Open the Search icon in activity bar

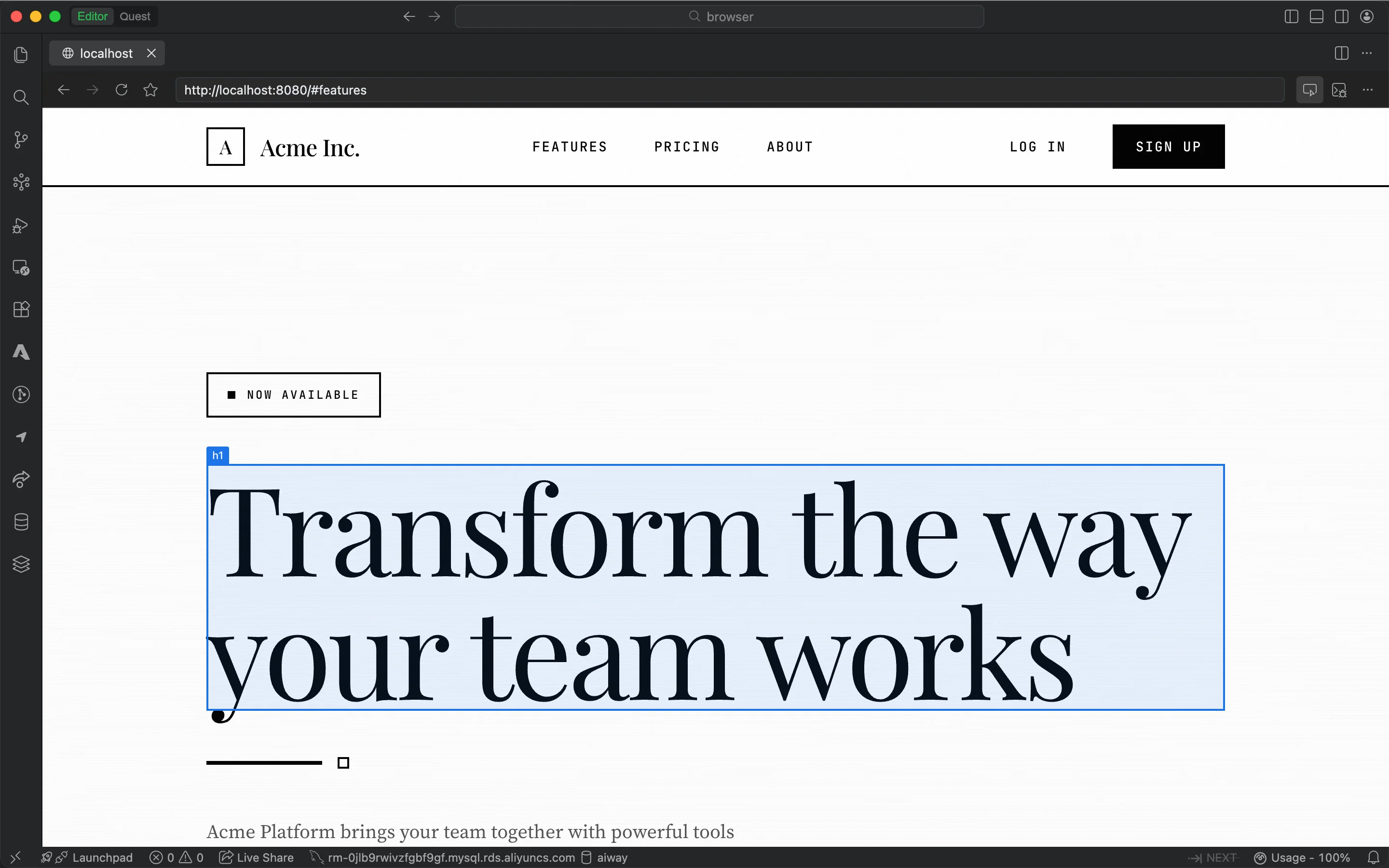tap(21, 97)
